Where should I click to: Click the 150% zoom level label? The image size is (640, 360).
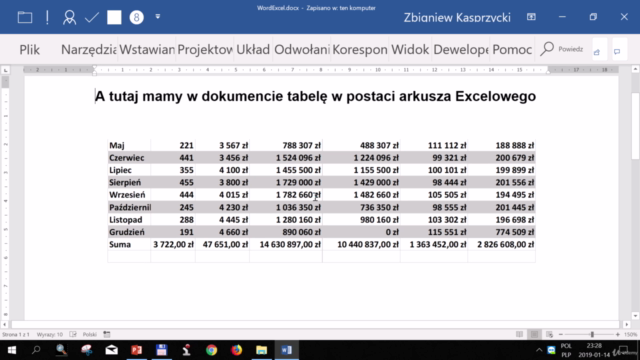tap(631, 334)
